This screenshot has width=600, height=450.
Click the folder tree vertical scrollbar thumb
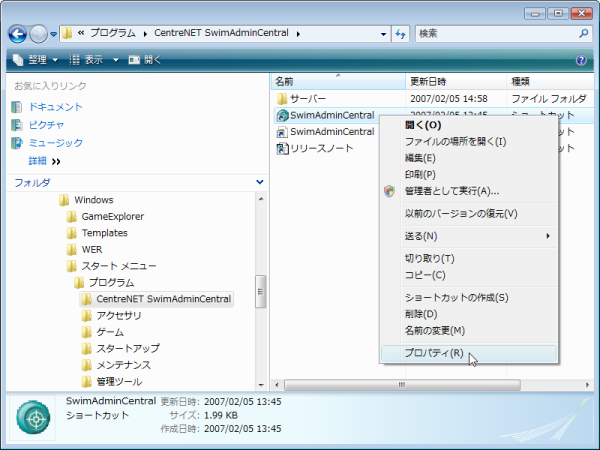coord(261,292)
